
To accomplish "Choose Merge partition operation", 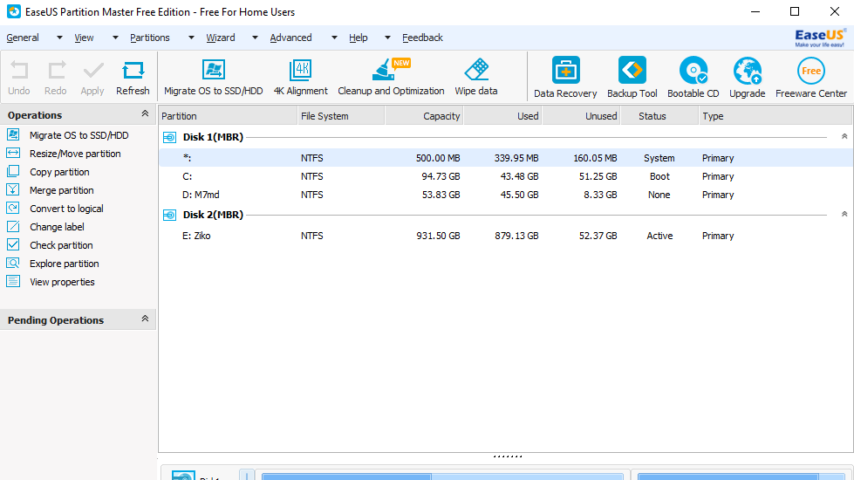I will coord(62,190).
